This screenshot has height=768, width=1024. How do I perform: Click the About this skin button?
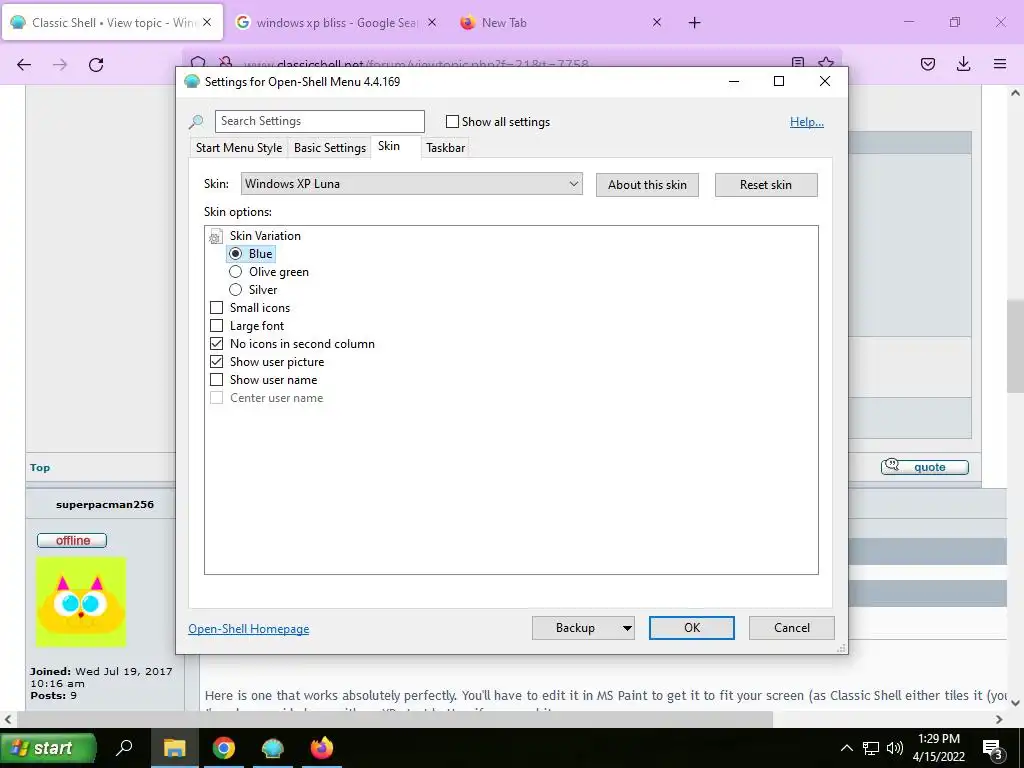[647, 185]
